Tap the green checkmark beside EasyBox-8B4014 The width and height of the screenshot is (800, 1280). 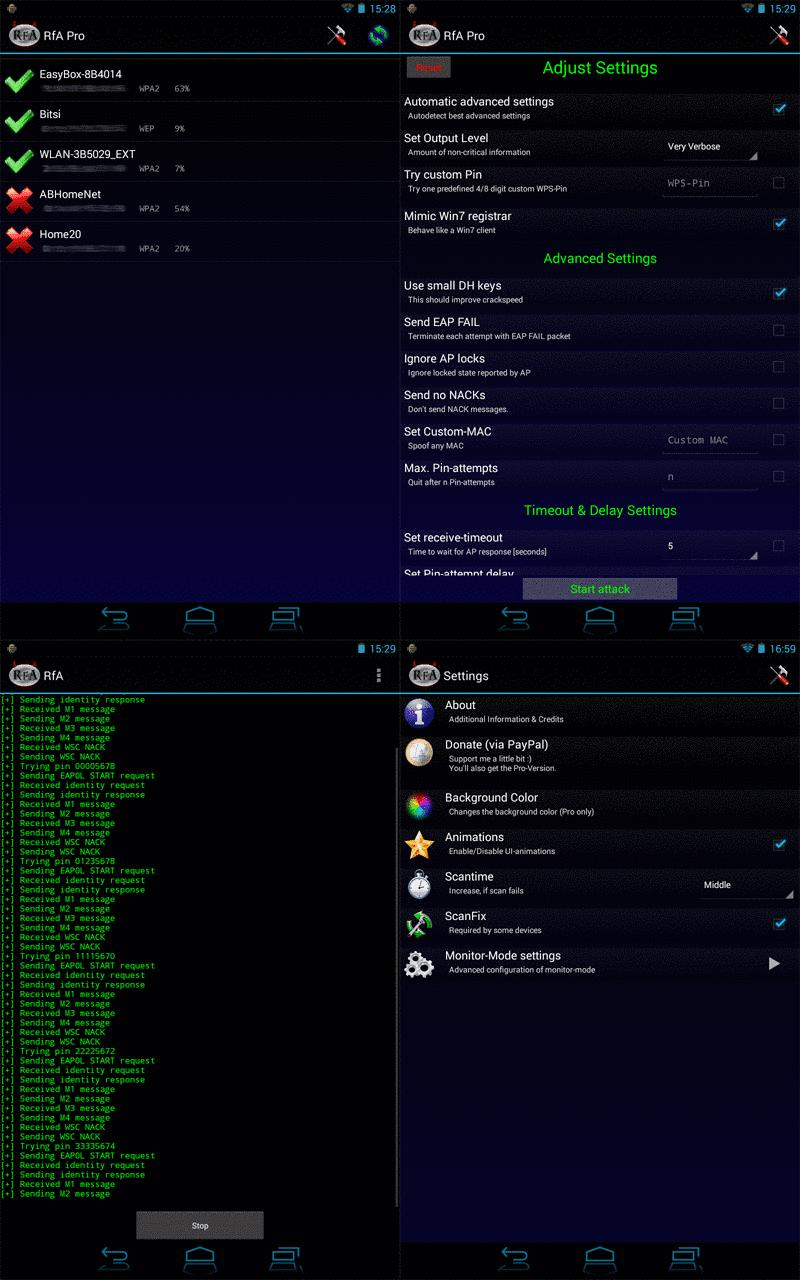click(19, 81)
